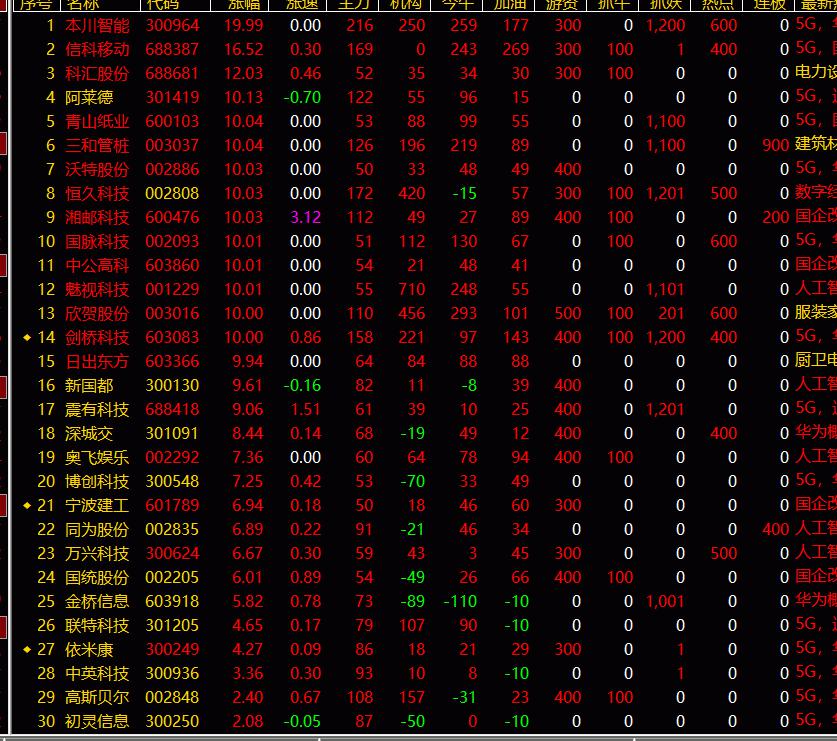The width and height of the screenshot is (837, 741).
Task: Click the stock code 601789
Action: [172, 505]
